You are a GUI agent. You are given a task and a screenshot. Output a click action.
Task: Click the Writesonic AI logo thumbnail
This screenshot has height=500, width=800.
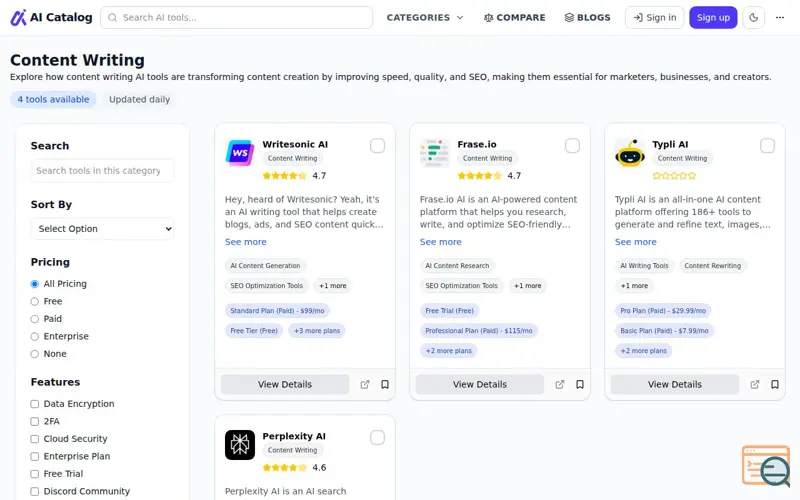240,153
